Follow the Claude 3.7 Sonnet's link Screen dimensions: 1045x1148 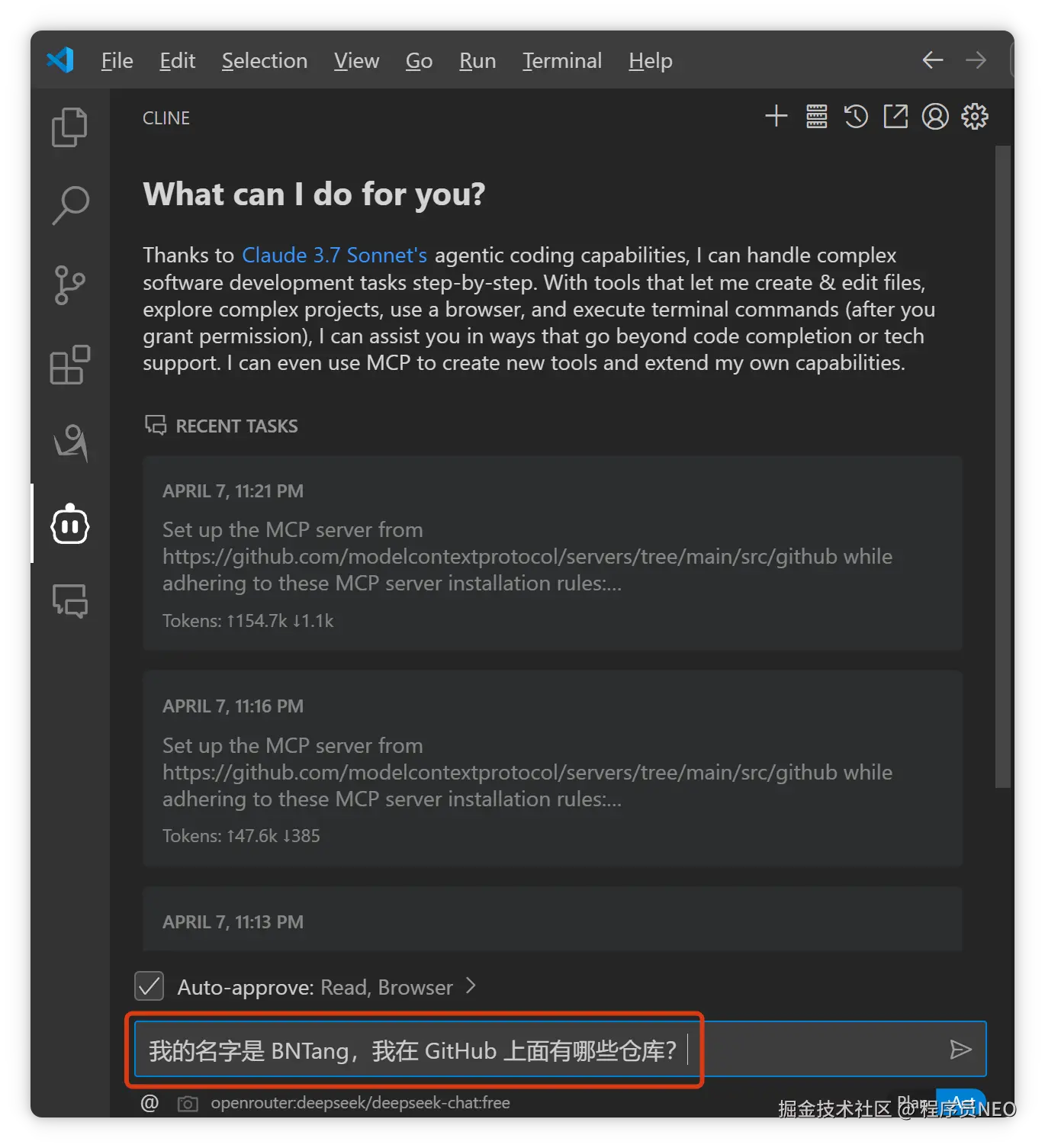[334, 255]
